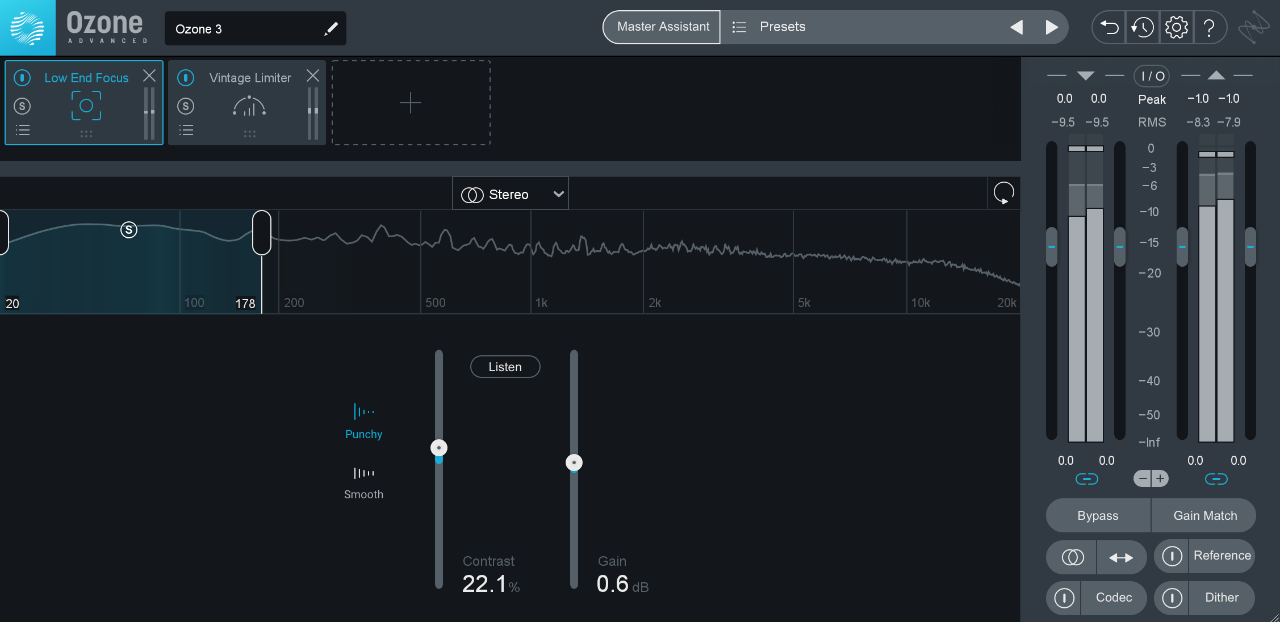Screen dimensions: 1280x622
Task: Click the undo arrow icon
Action: (x=1109, y=28)
